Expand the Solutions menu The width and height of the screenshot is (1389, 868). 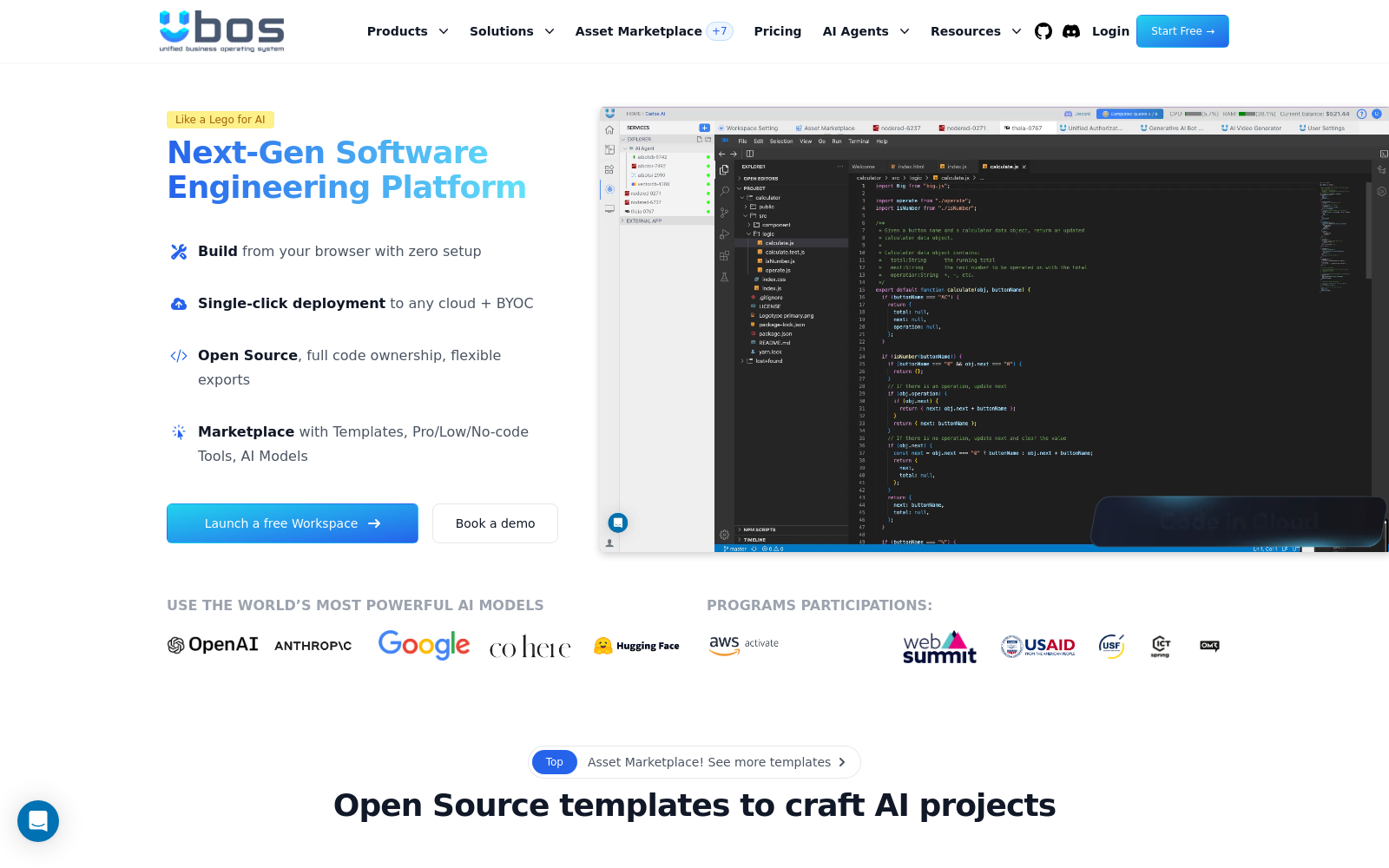pos(512,31)
